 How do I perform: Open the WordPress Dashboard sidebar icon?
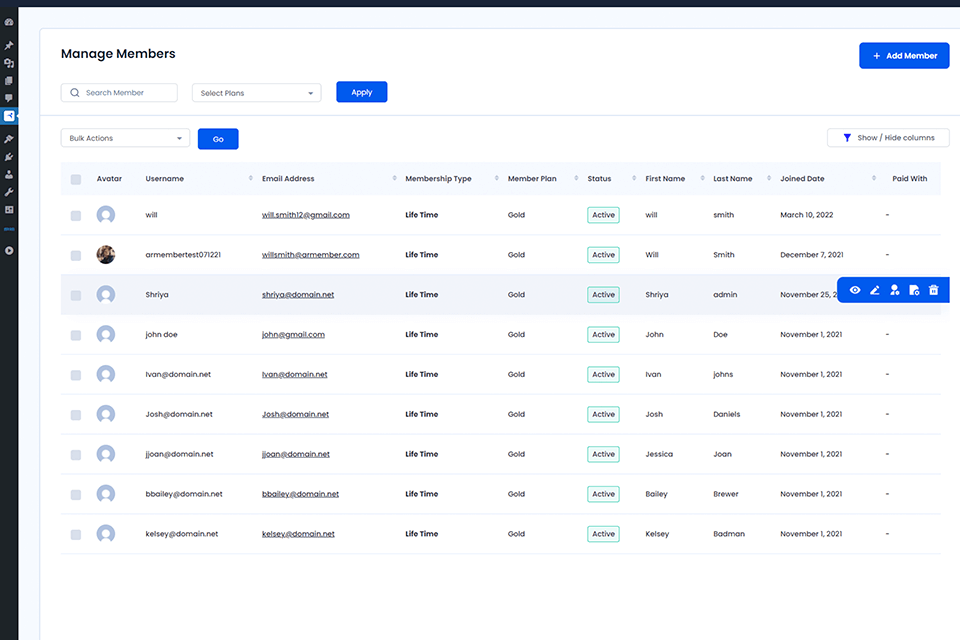click(9, 22)
